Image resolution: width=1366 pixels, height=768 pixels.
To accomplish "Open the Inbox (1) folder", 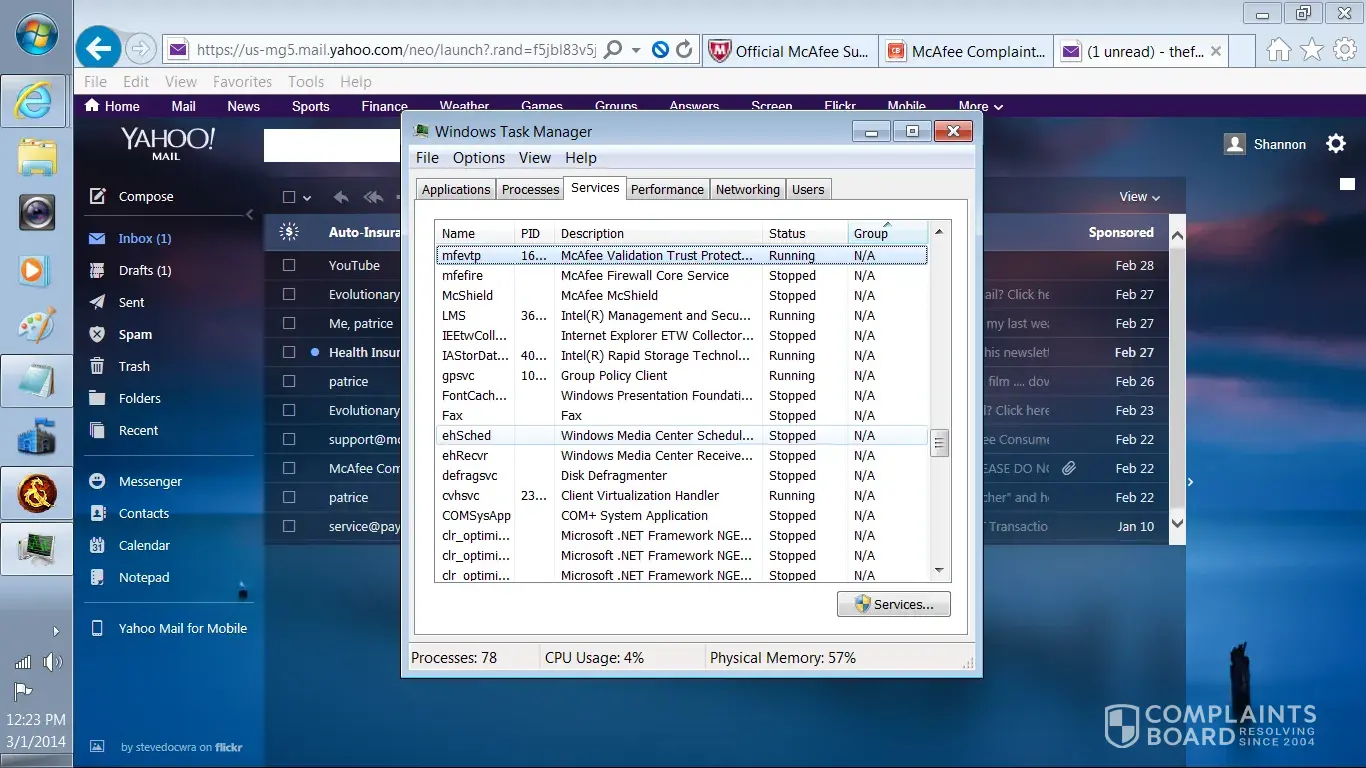I will point(144,239).
